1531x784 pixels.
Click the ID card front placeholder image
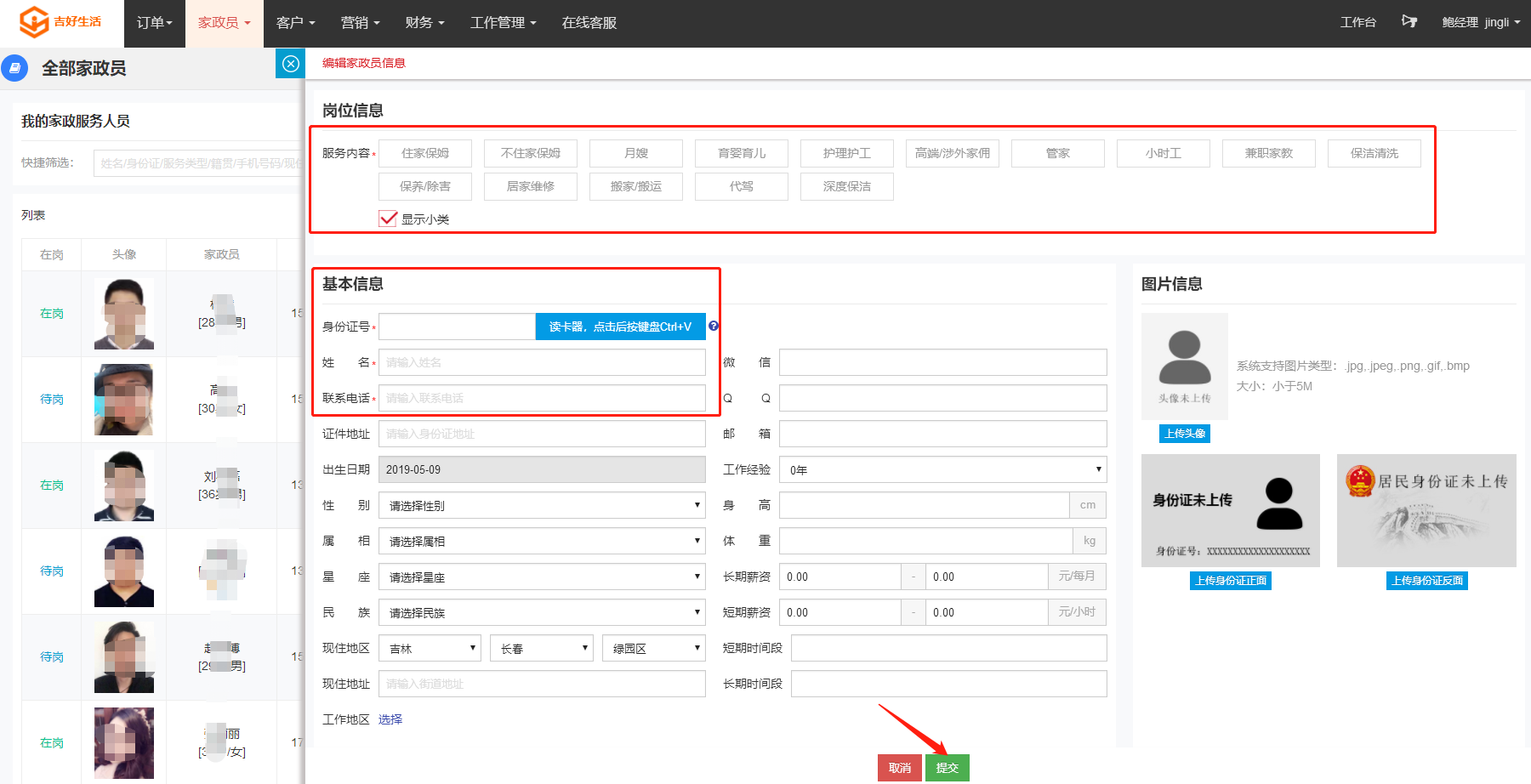[1231, 510]
